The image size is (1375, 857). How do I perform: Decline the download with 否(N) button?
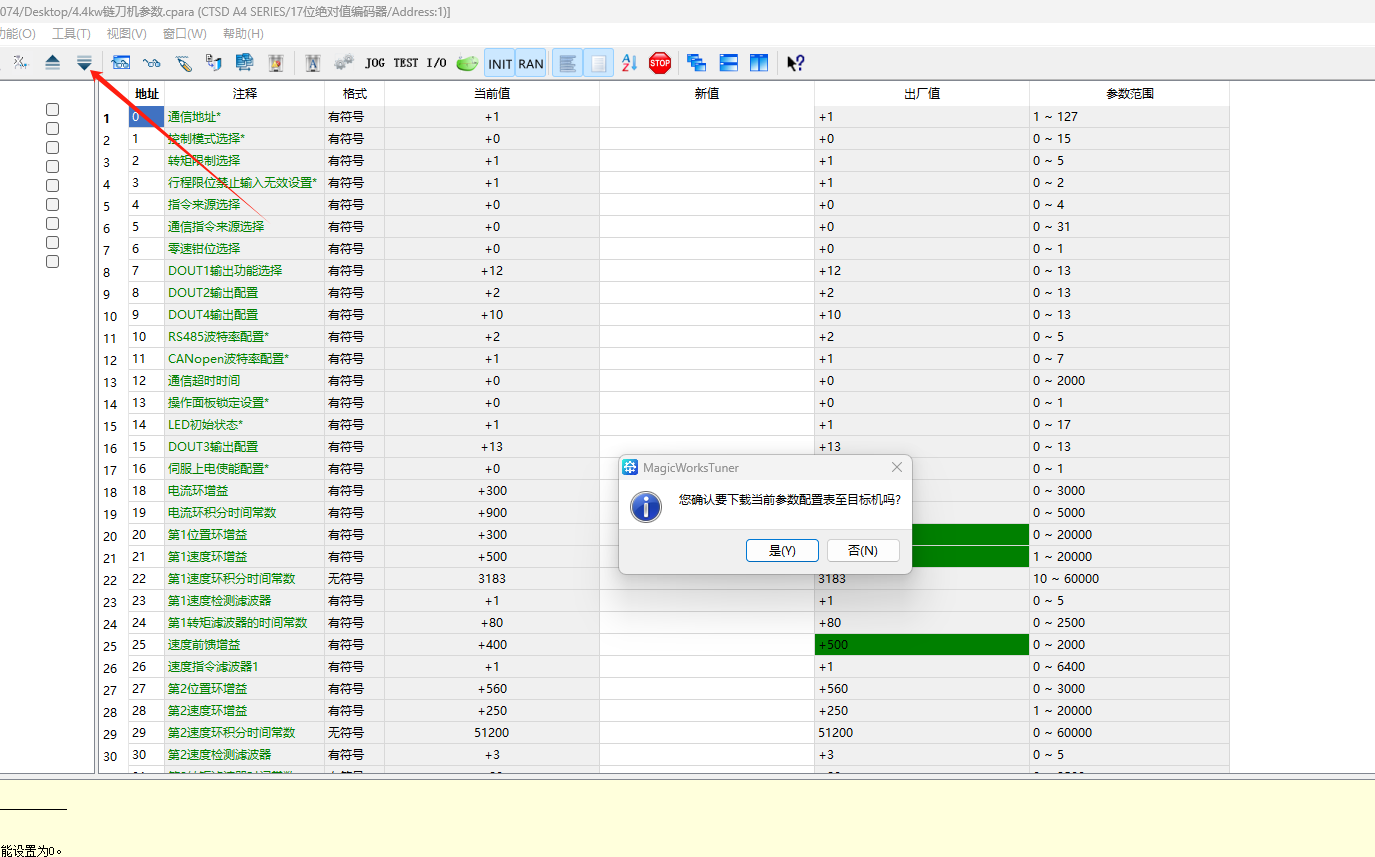tap(863, 551)
